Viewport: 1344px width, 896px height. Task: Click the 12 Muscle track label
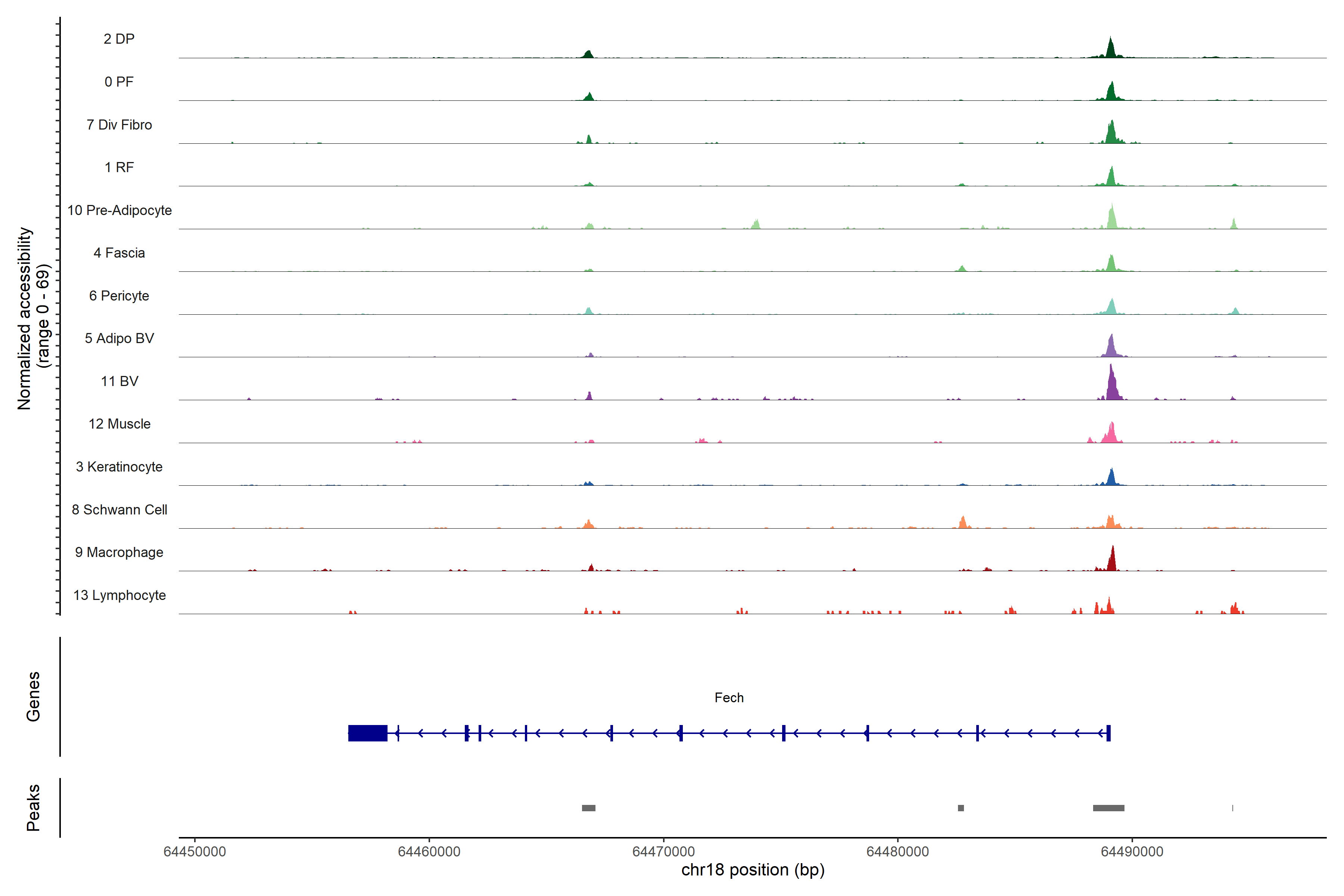click(119, 424)
